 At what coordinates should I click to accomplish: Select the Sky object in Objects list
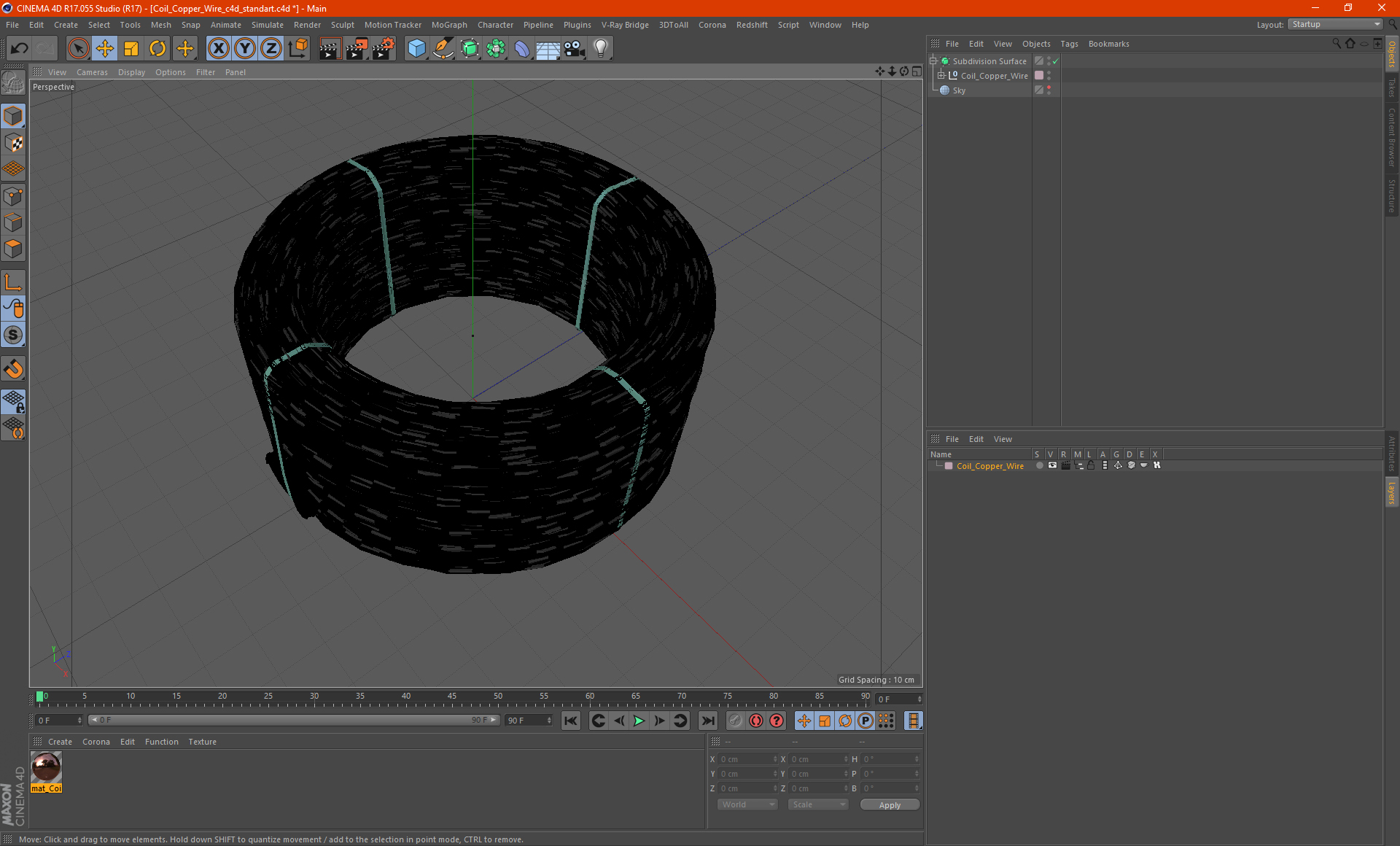coord(959,90)
